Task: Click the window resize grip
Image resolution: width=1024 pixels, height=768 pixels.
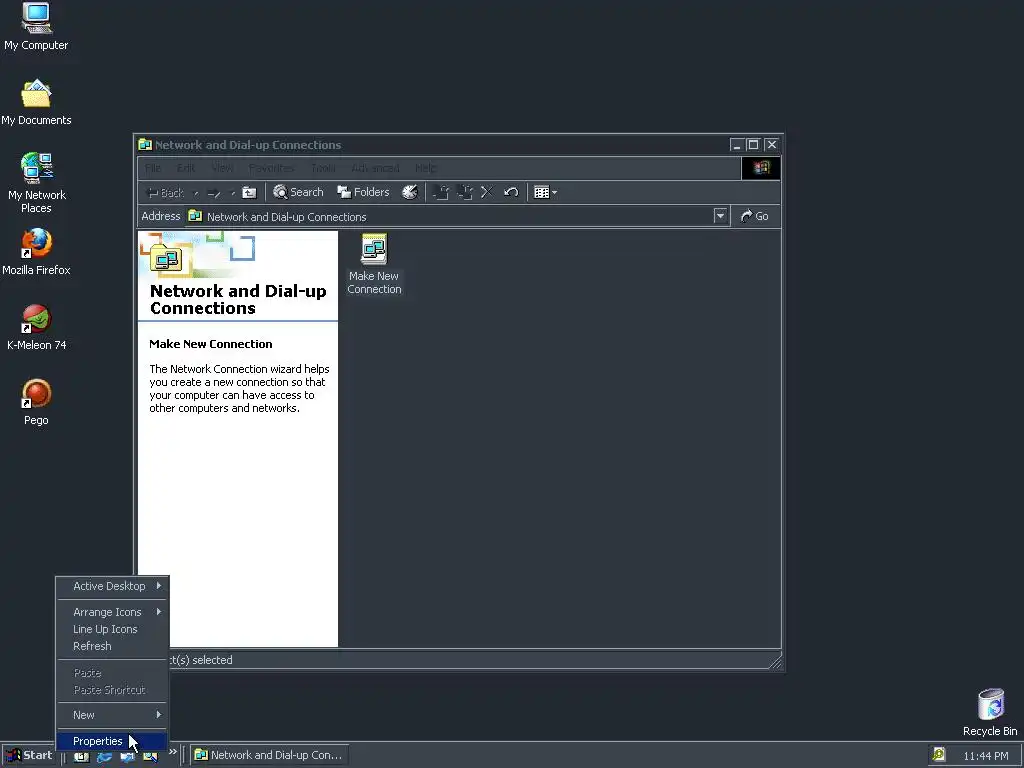Action: [775, 662]
